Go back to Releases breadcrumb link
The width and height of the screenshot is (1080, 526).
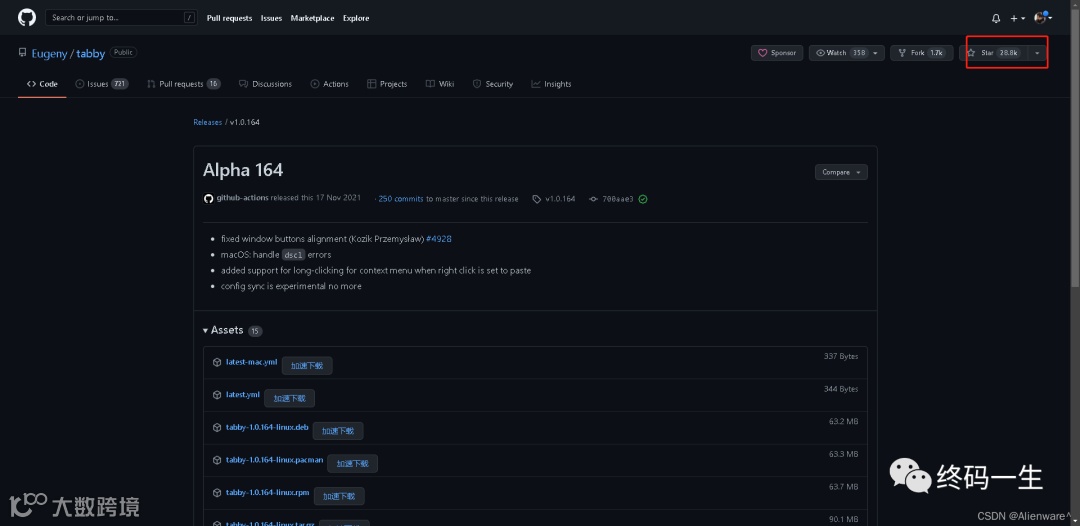point(207,122)
